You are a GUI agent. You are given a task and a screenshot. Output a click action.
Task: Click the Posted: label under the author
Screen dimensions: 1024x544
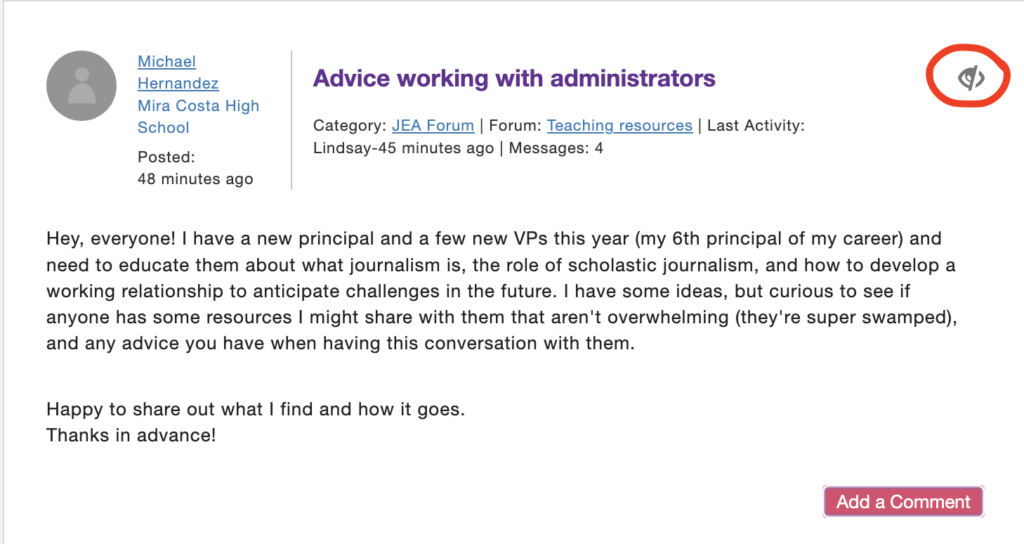pos(166,157)
